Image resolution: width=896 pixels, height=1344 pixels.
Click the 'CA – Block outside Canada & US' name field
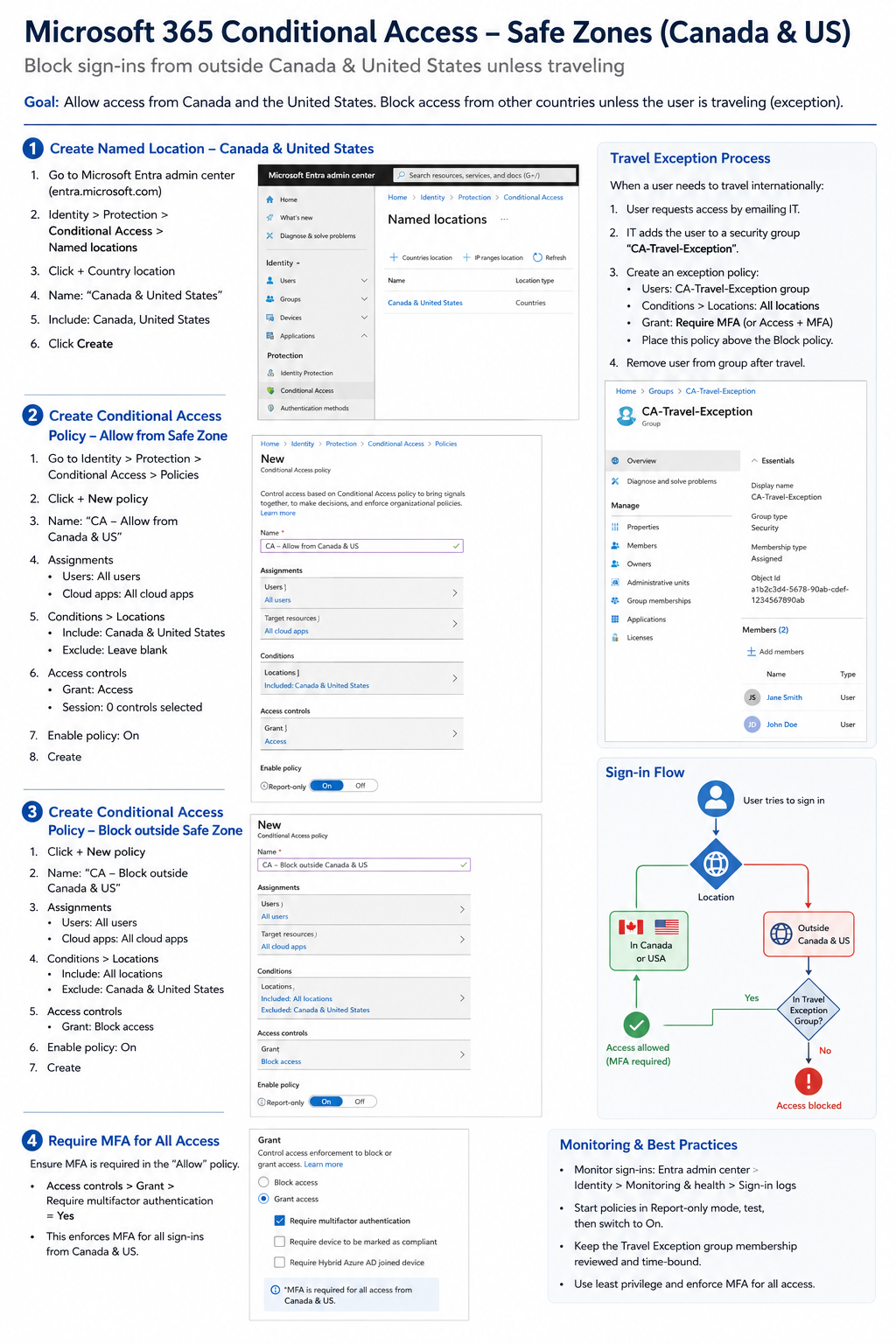click(364, 864)
